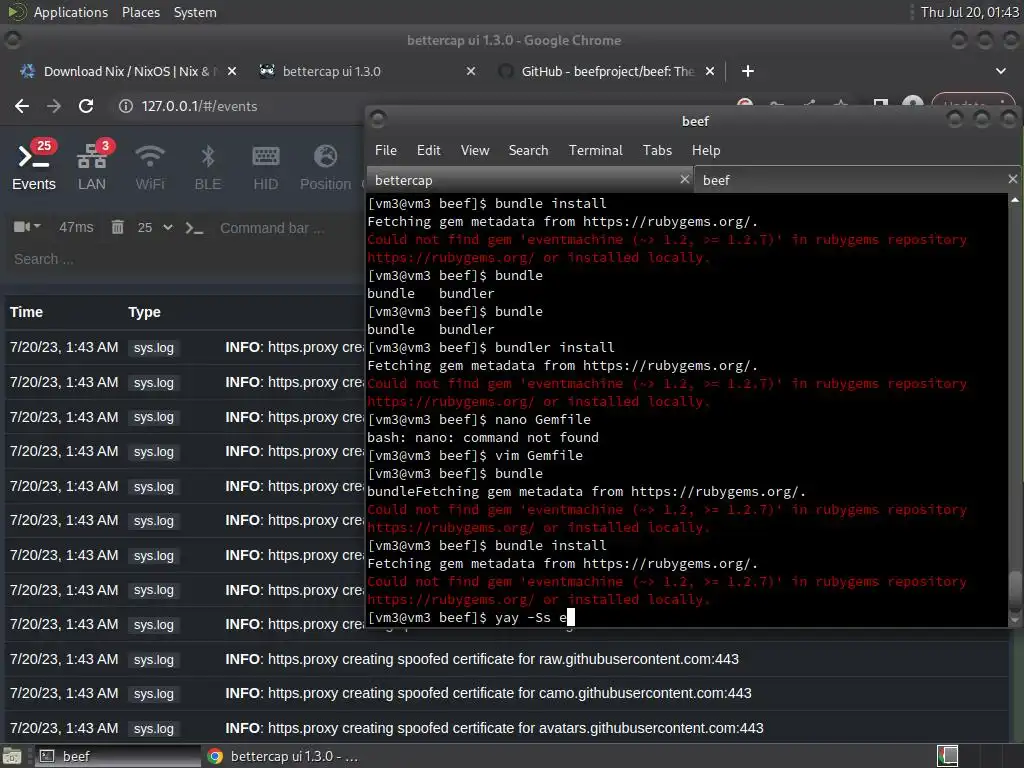The height and width of the screenshot is (768, 1024).
Task: Go forward in Chrome
Action: [x=54, y=106]
